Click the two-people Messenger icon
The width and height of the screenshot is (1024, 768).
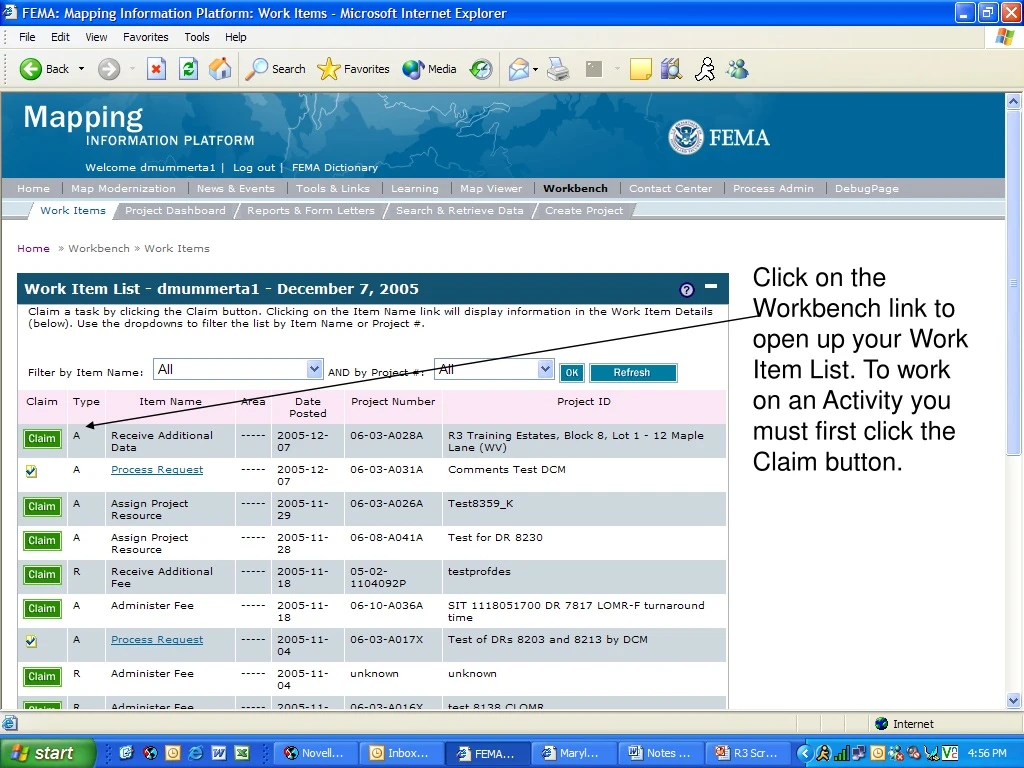737,69
